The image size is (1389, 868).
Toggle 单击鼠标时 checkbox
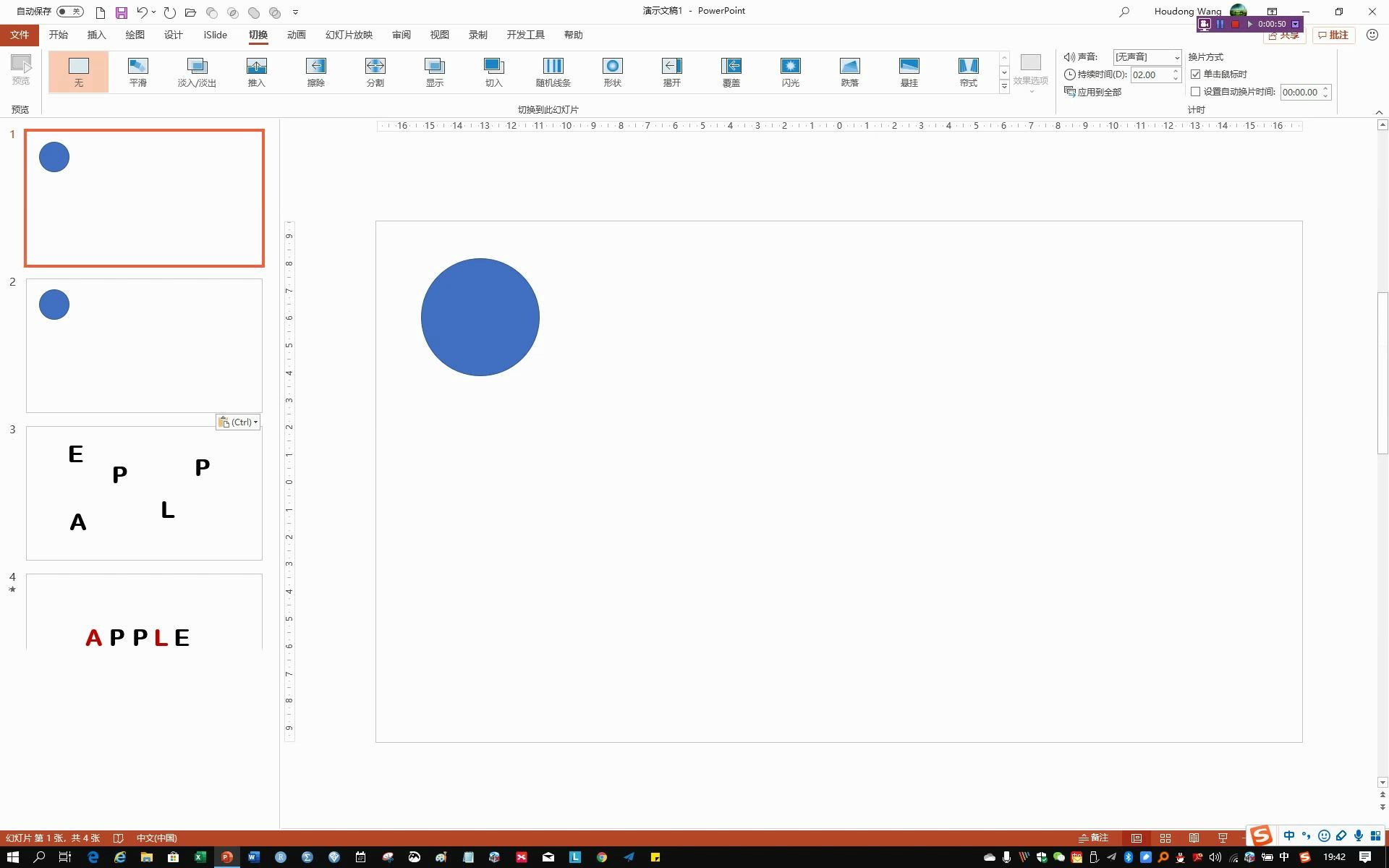coord(1196,73)
